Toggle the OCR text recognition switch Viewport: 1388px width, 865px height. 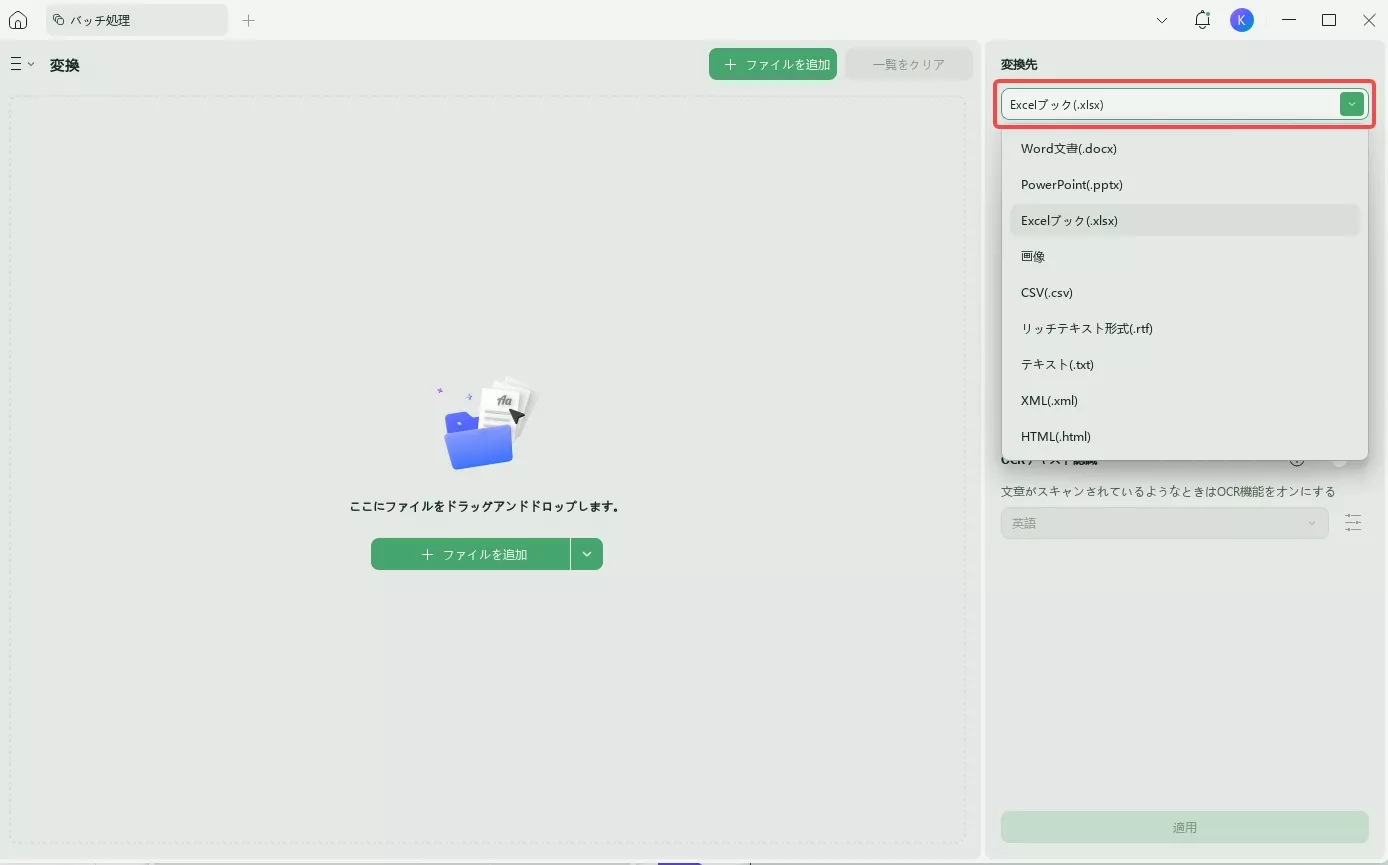[1345, 461]
